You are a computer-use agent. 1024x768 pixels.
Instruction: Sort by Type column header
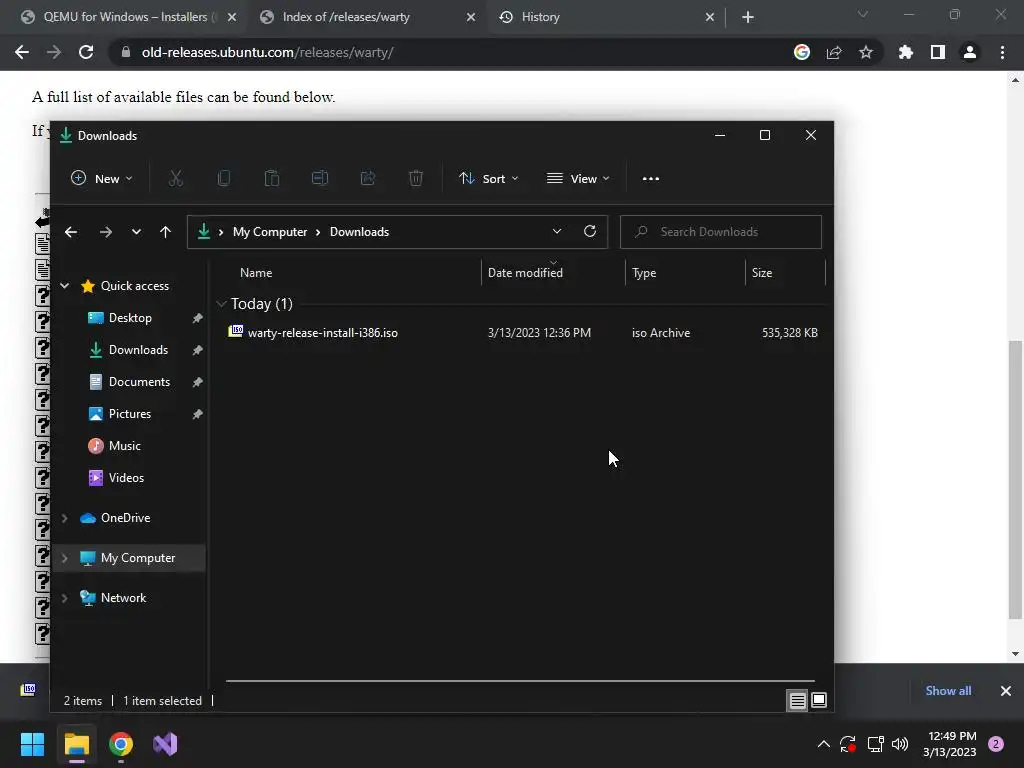pyautogui.click(x=644, y=273)
